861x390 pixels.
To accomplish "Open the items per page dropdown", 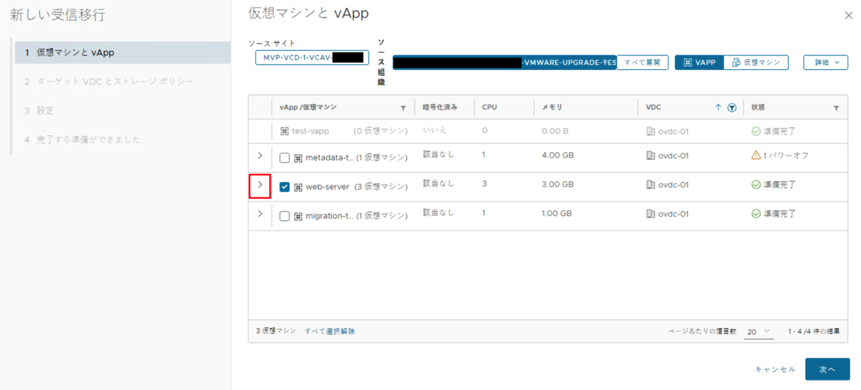I will coord(759,332).
